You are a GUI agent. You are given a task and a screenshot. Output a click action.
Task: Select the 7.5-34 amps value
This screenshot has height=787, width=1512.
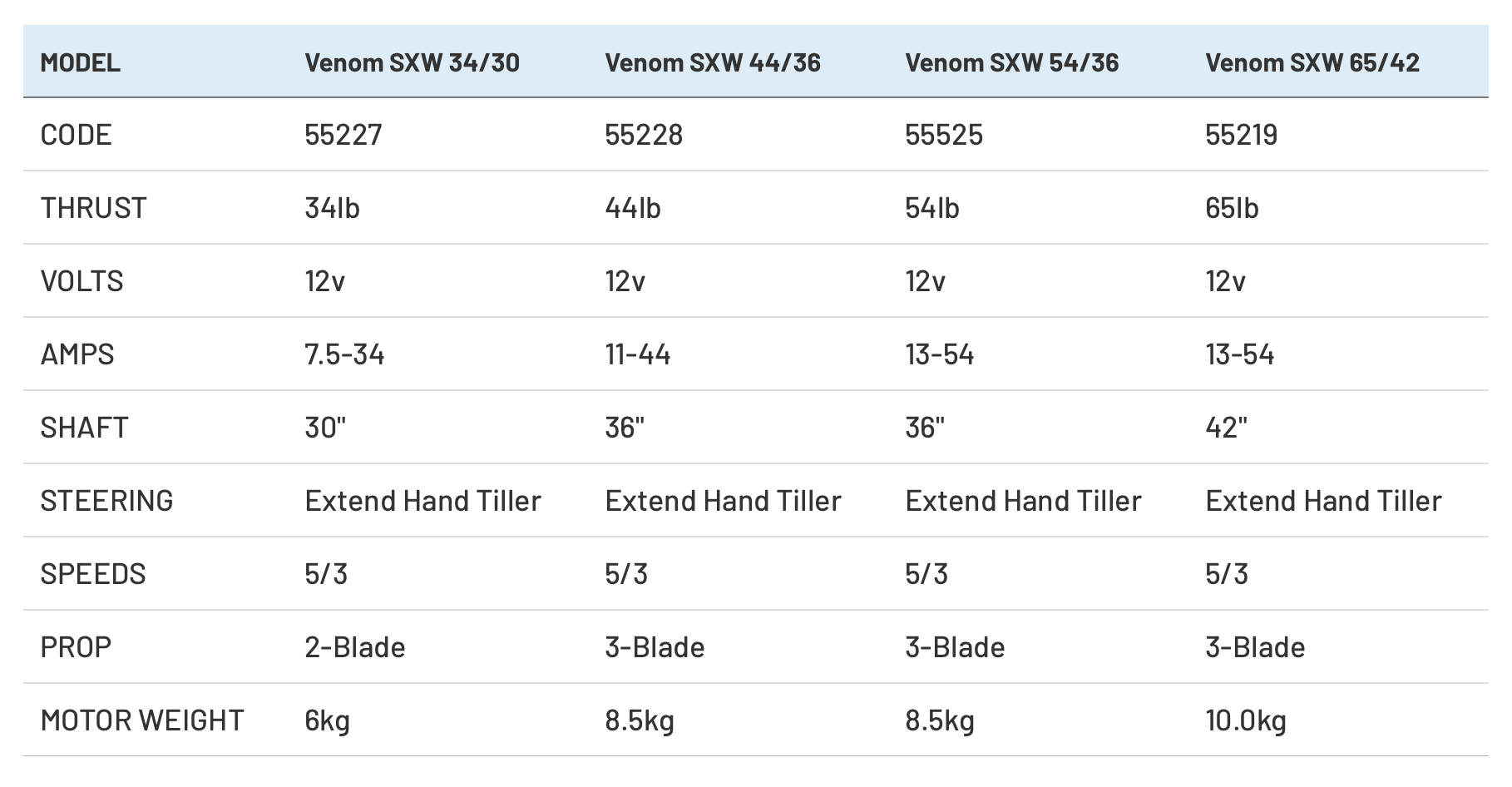point(344,354)
